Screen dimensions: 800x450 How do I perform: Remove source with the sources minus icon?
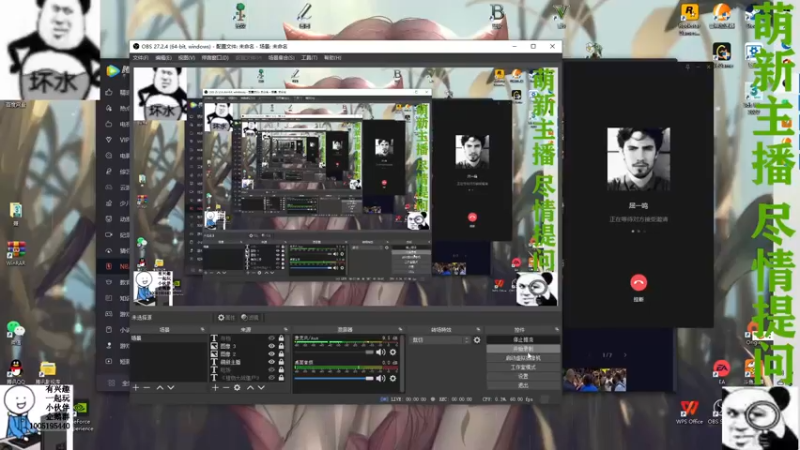tap(226, 388)
